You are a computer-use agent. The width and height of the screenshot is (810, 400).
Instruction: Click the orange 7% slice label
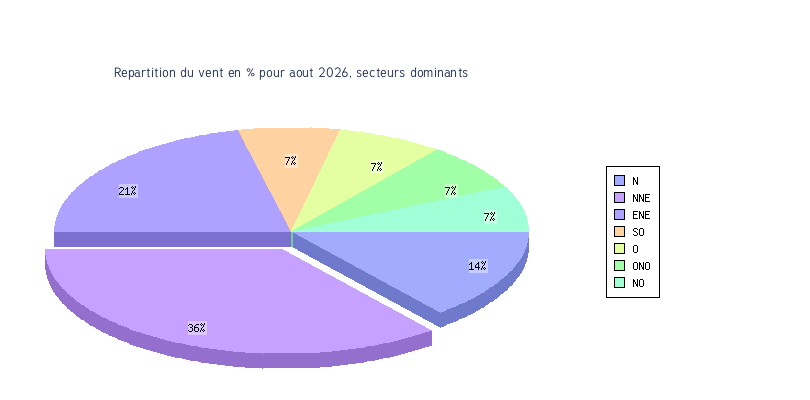click(290, 161)
